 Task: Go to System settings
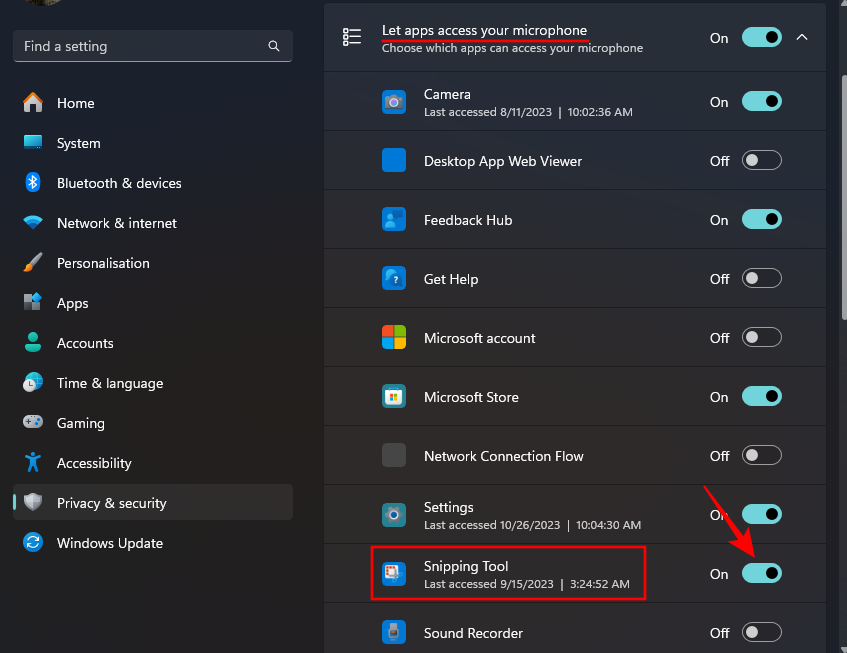[x=153, y=143]
